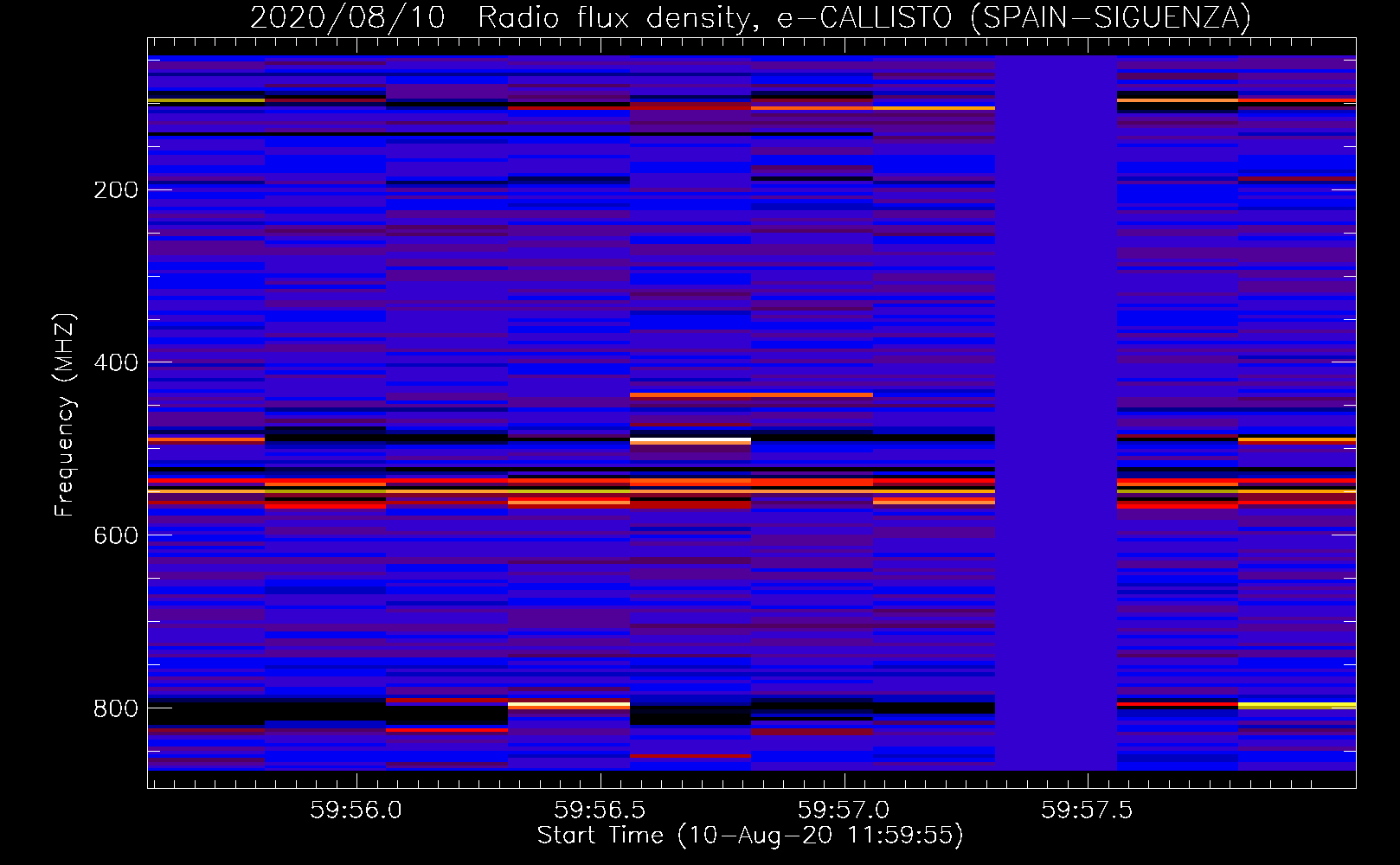Click the '59:57.5' time tick label

pos(1087,811)
